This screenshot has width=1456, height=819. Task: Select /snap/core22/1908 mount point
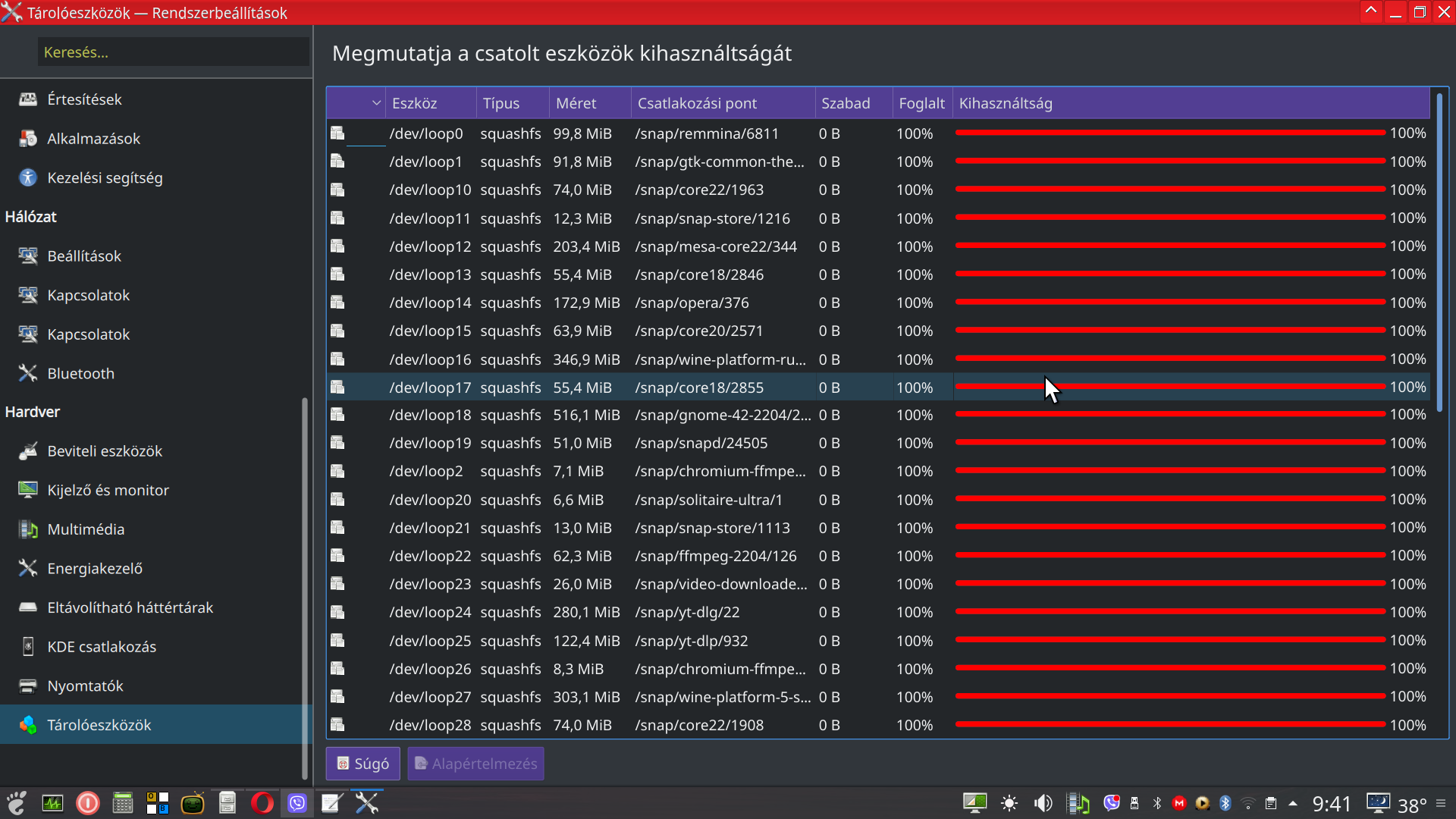tap(699, 725)
